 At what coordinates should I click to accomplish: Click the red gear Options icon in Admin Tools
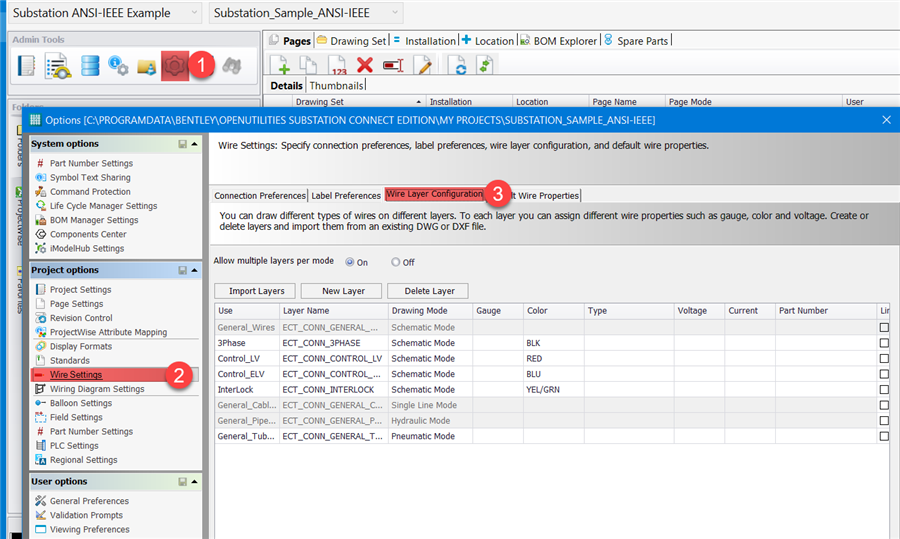(x=175, y=66)
